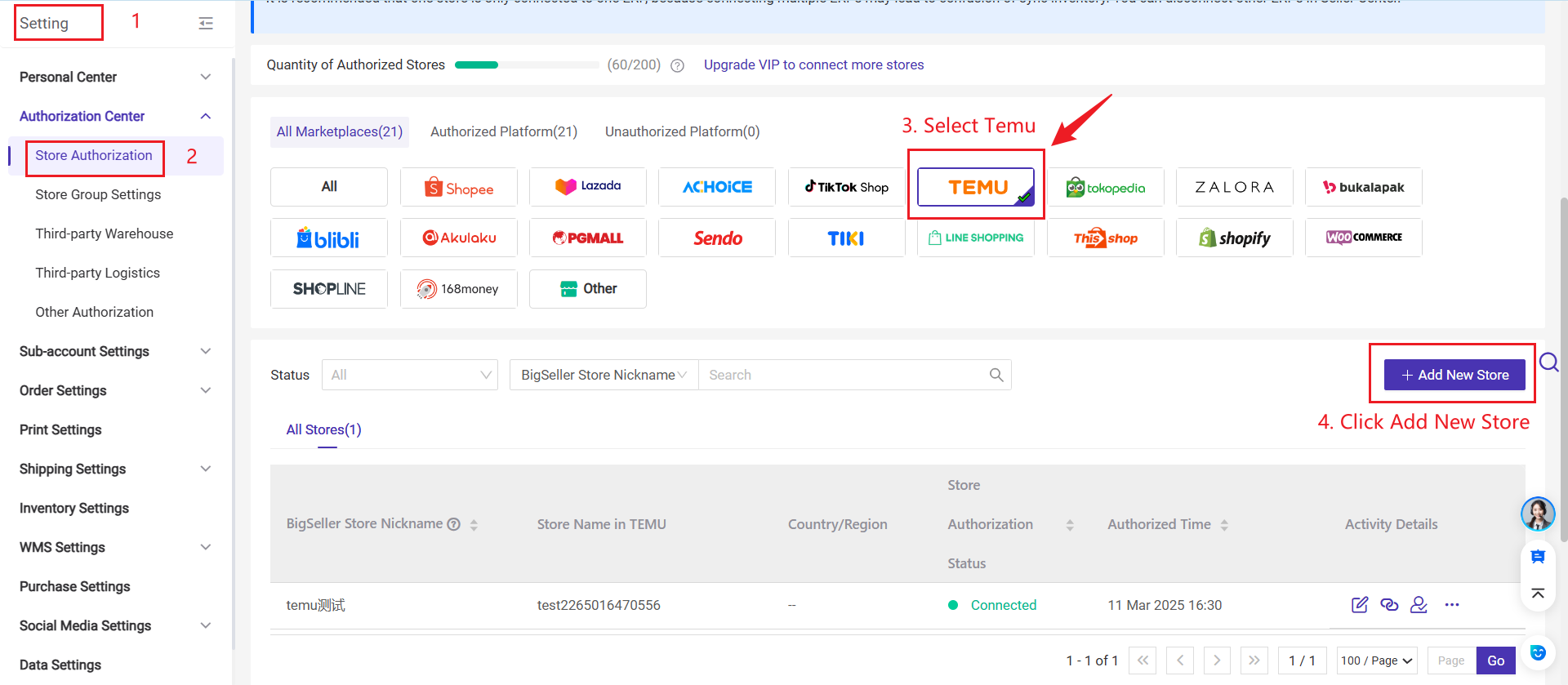Select the WooCommerce platform
1568x685 pixels.
tap(1364, 238)
